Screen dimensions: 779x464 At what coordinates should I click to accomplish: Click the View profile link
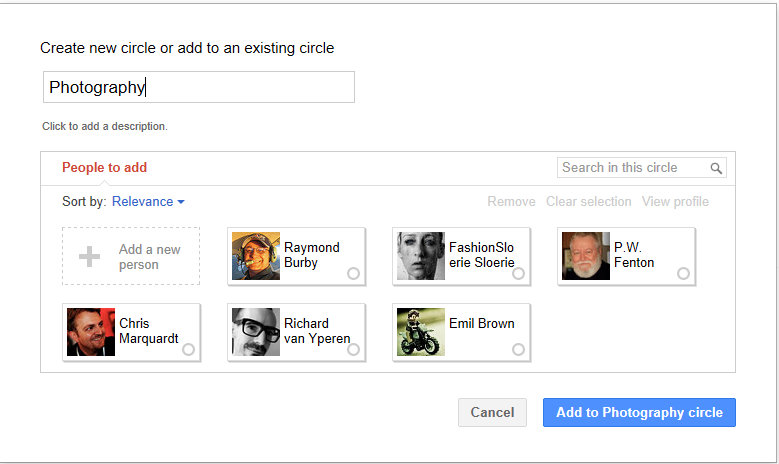pos(675,201)
